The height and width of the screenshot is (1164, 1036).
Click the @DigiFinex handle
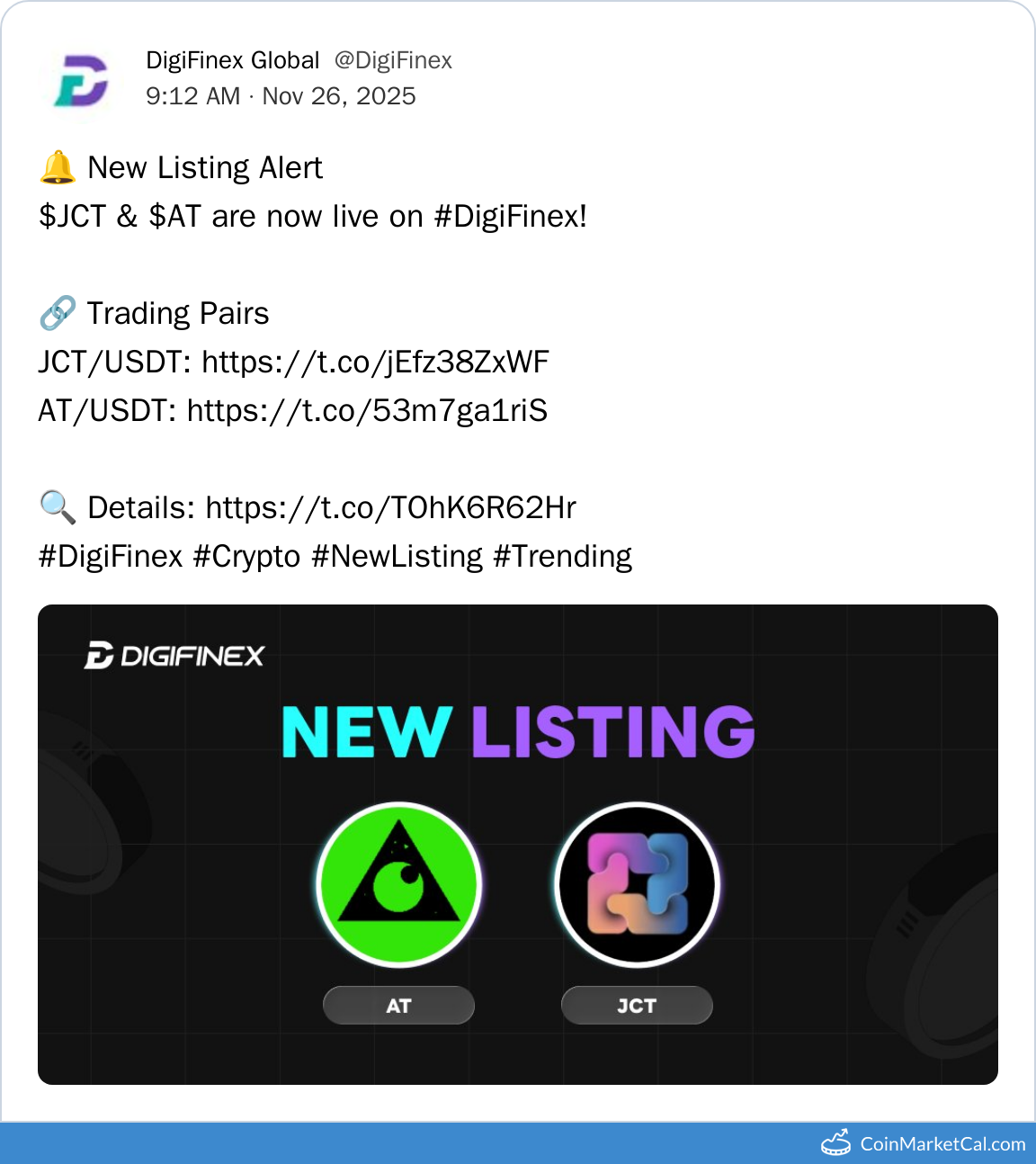click(x=393, y=60)
